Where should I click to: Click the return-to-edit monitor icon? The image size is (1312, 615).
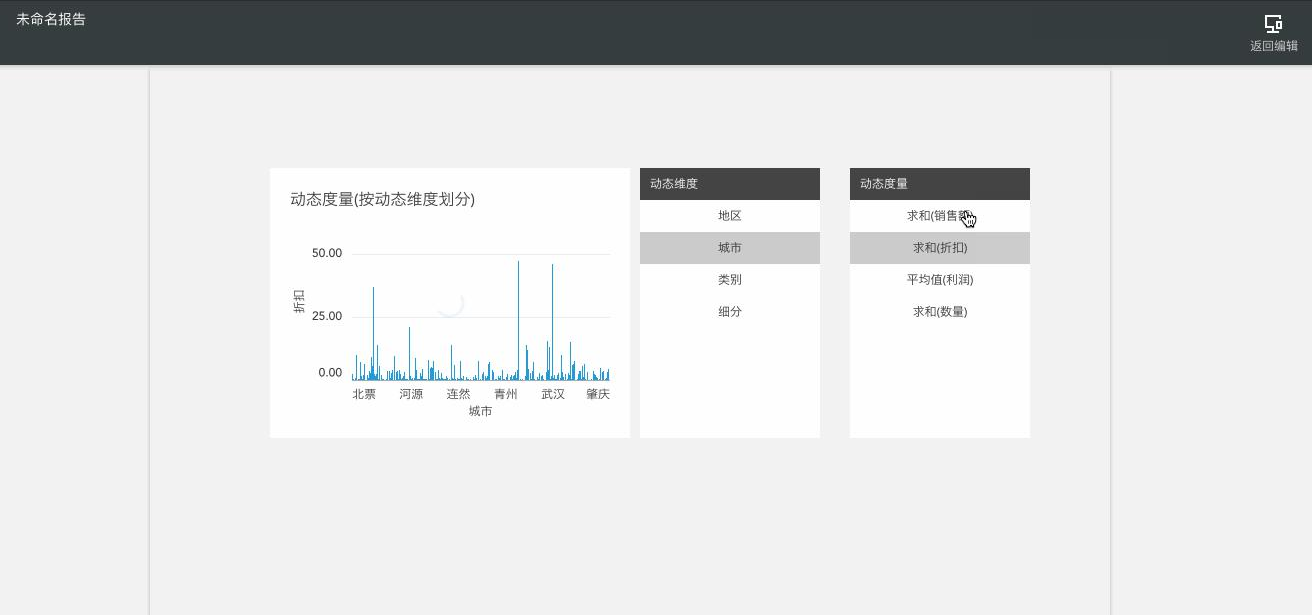(1273, 24)
